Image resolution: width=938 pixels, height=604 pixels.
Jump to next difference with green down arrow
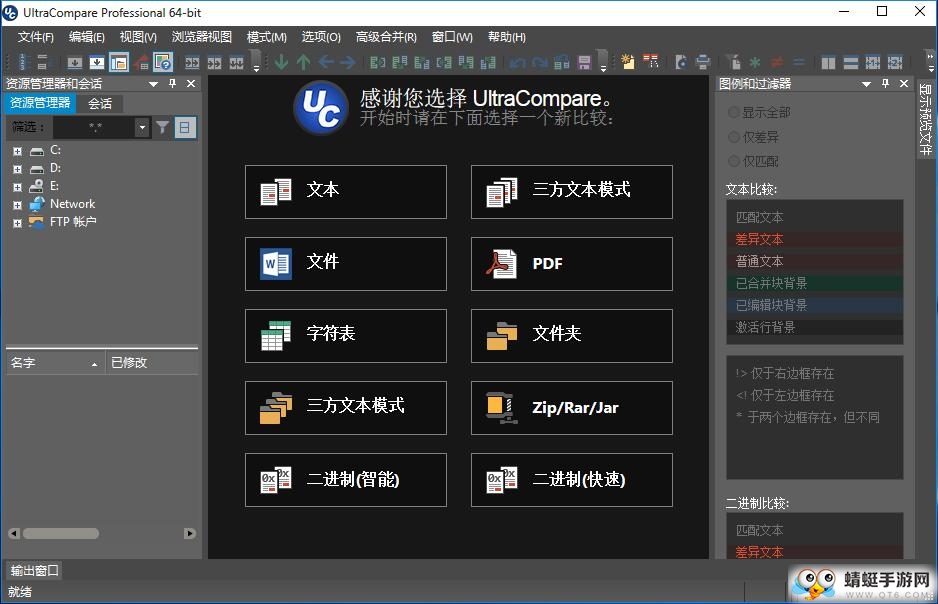click(281, 62)
